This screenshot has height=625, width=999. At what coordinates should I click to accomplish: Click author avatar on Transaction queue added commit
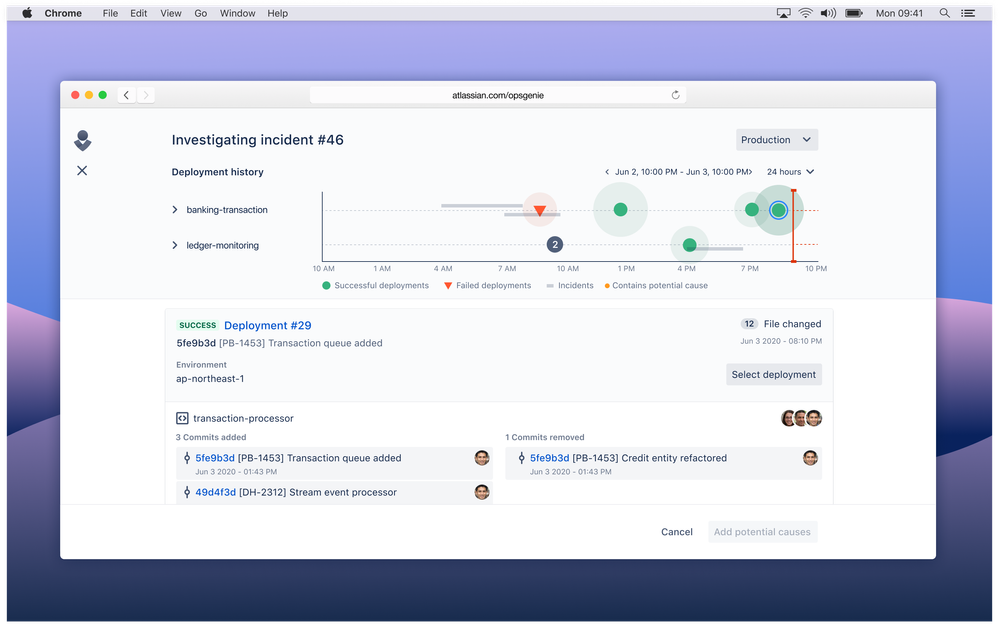(482, 457)
